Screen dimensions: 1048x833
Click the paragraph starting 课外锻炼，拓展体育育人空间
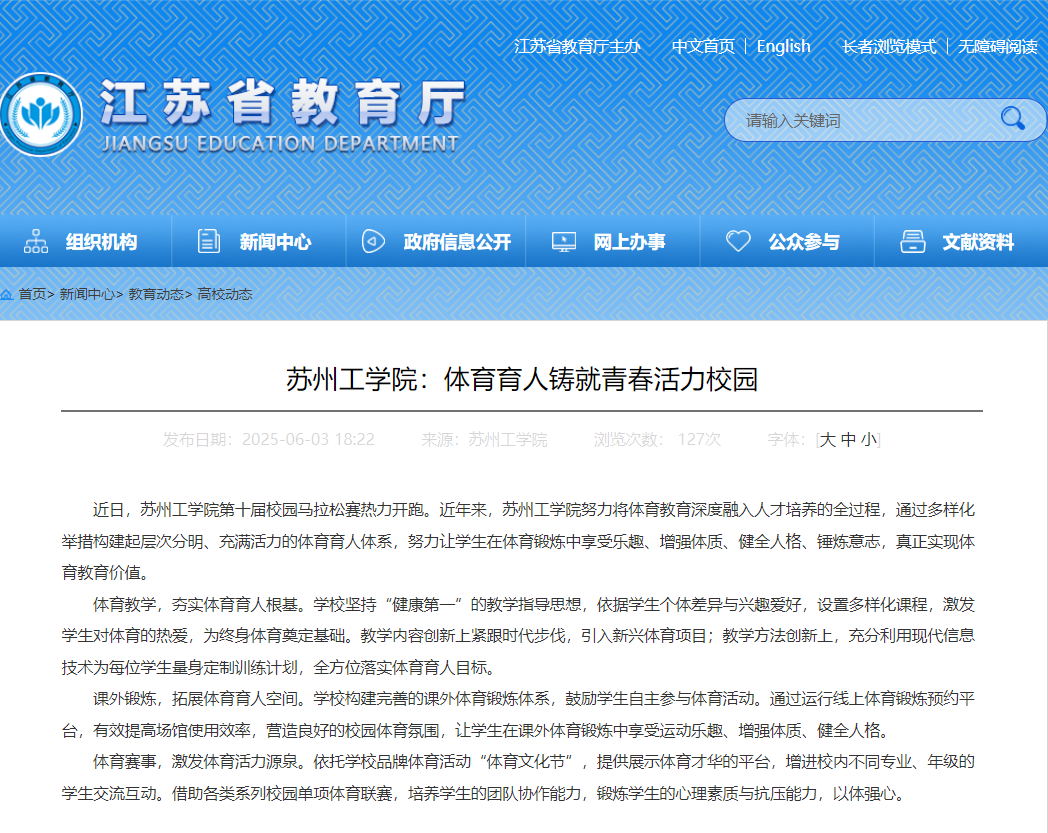pyautogui.click(x=518, y=715)
